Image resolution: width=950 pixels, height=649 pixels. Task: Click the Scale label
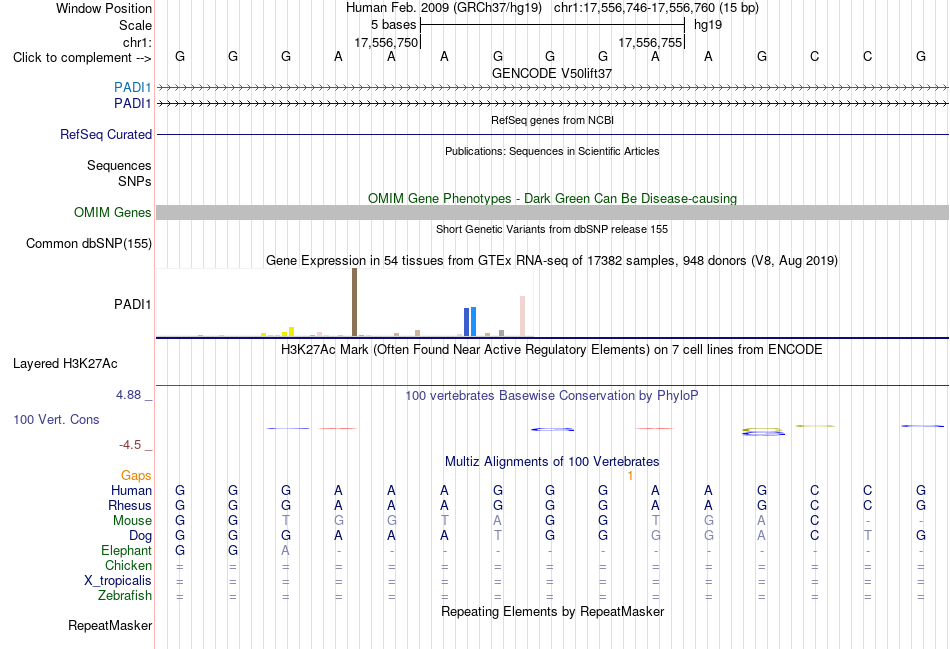point(136,25)
